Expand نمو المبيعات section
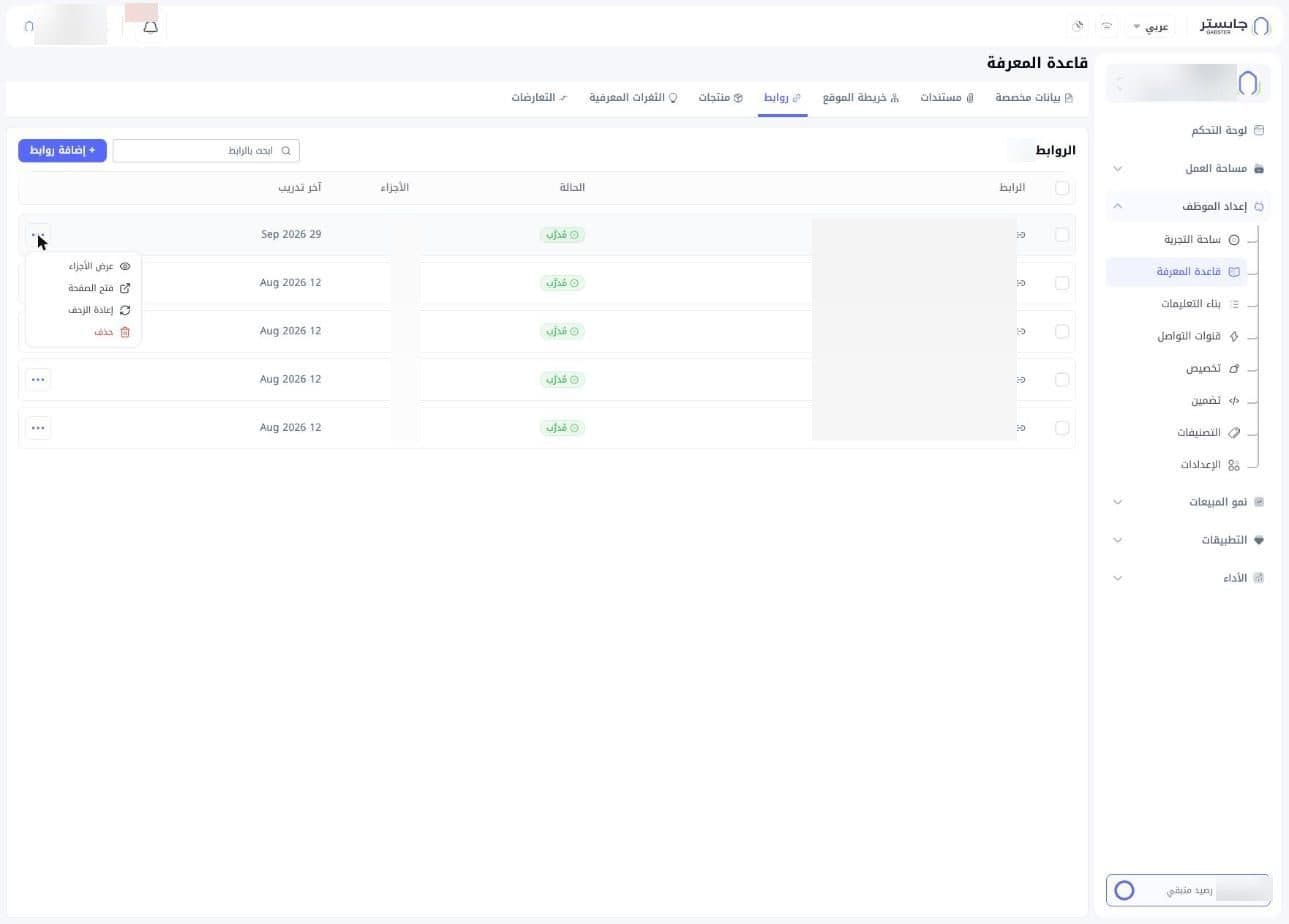 [1188, 502]
